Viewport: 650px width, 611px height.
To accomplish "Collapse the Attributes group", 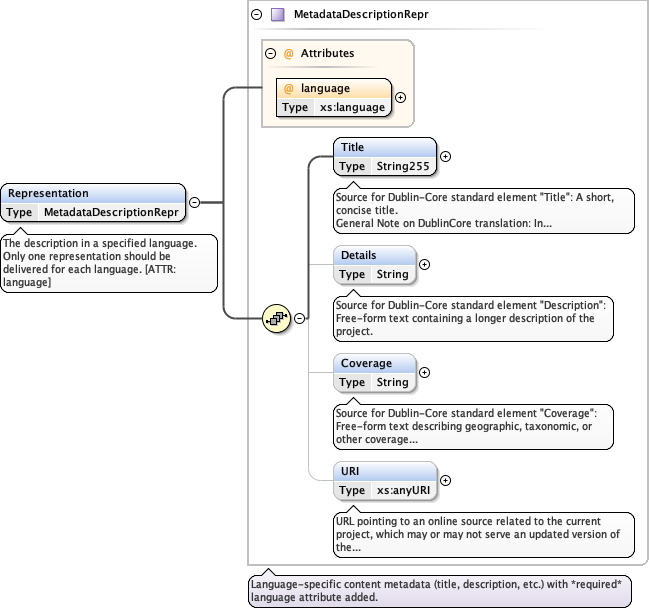I will [x=270, y=53].
